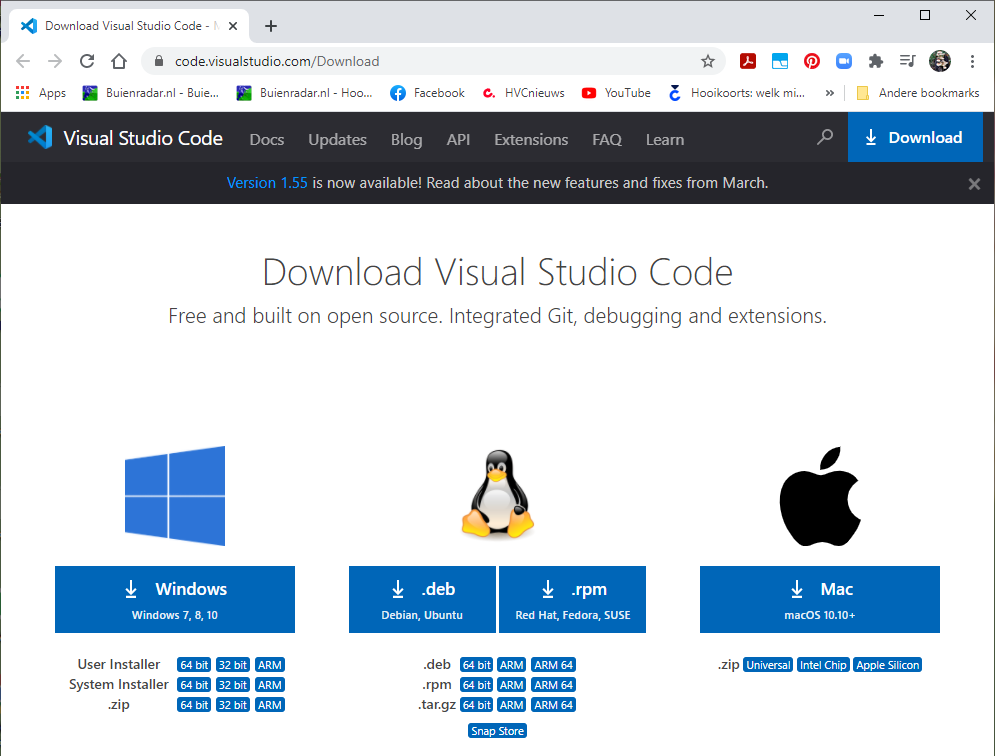Select User Installer ARM
This screenshot has height=756, width=995.
coord(270,665)
